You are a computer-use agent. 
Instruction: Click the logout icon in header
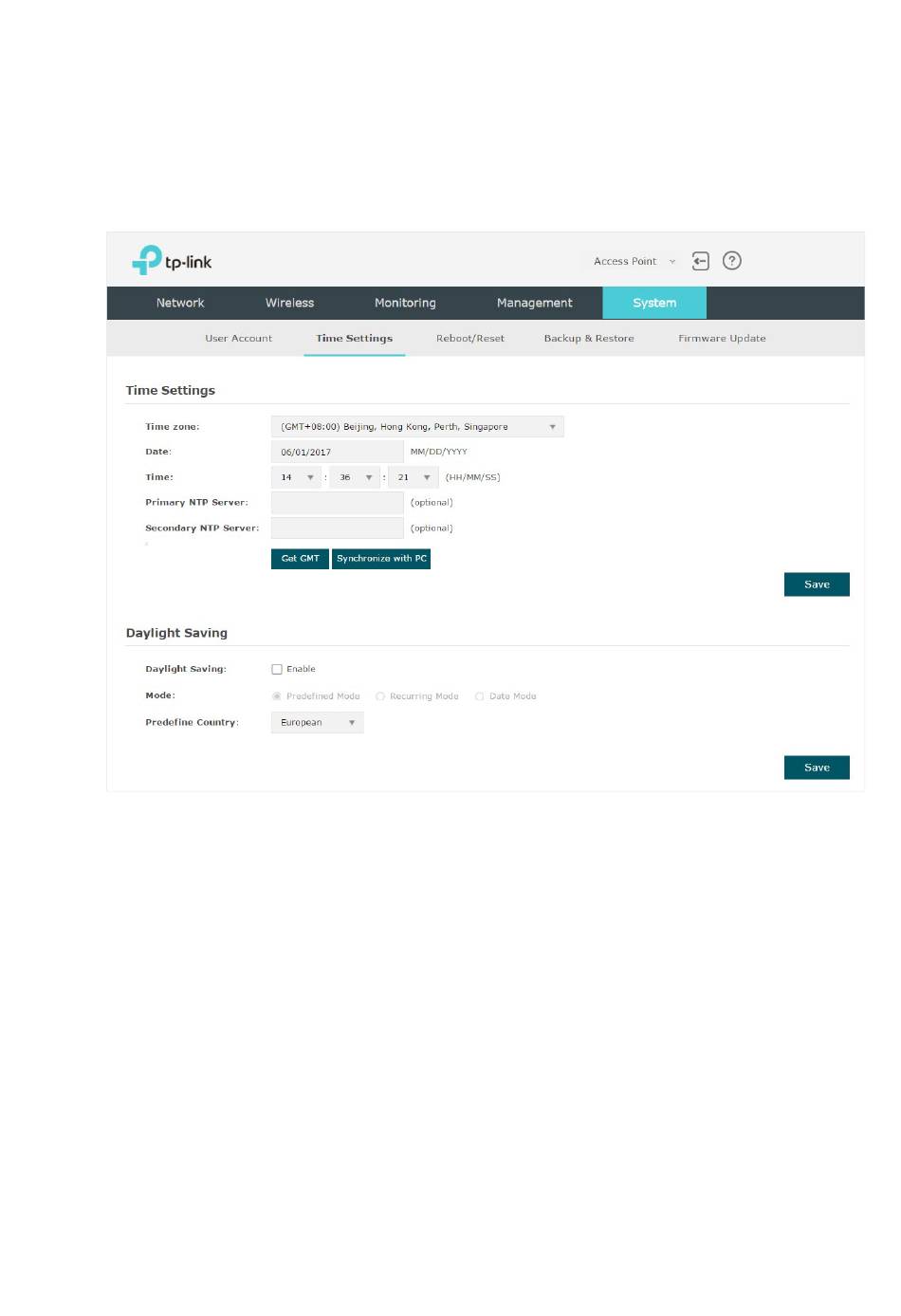click(700, 261)
